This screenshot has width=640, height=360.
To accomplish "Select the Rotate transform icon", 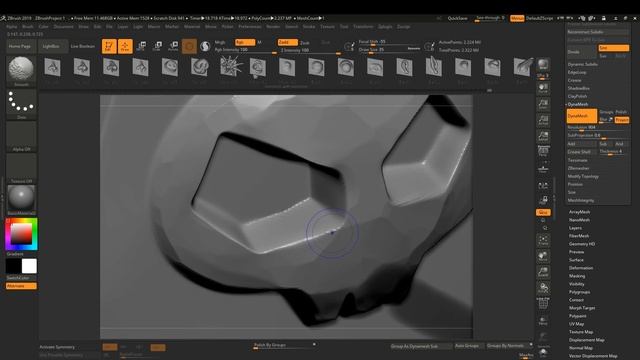I will (173, 46).
